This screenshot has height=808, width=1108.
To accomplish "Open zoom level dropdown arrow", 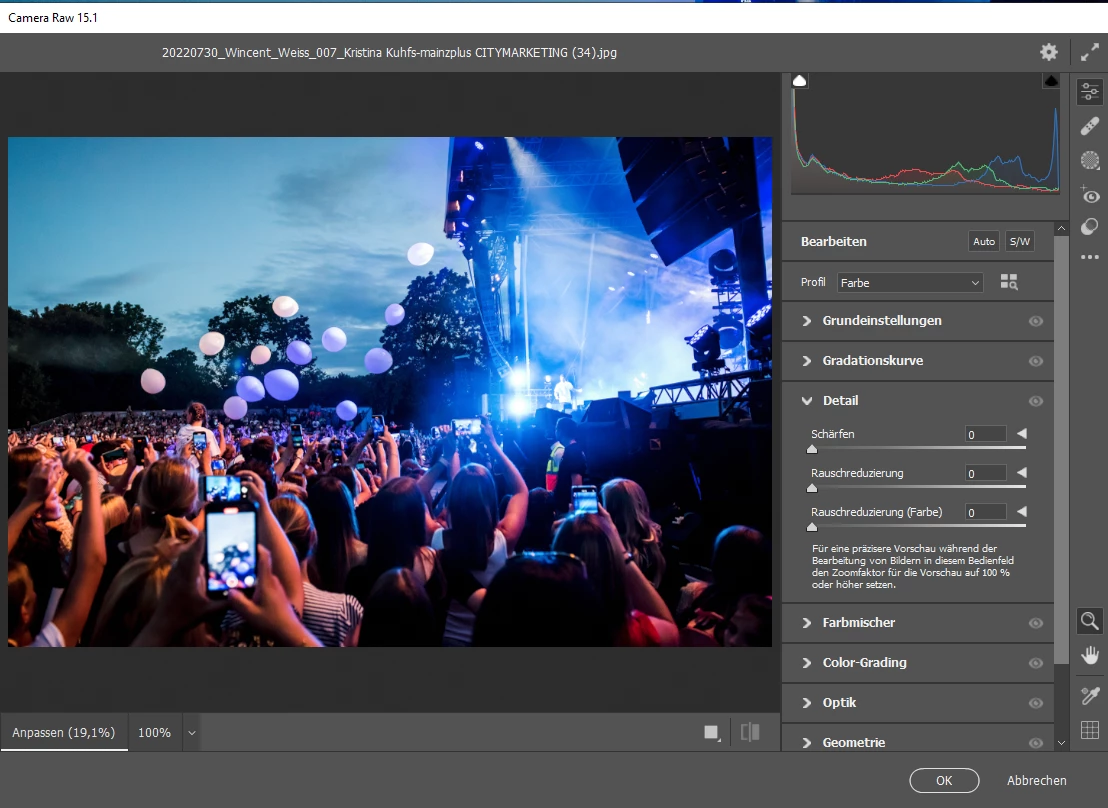I will point(191,733).
